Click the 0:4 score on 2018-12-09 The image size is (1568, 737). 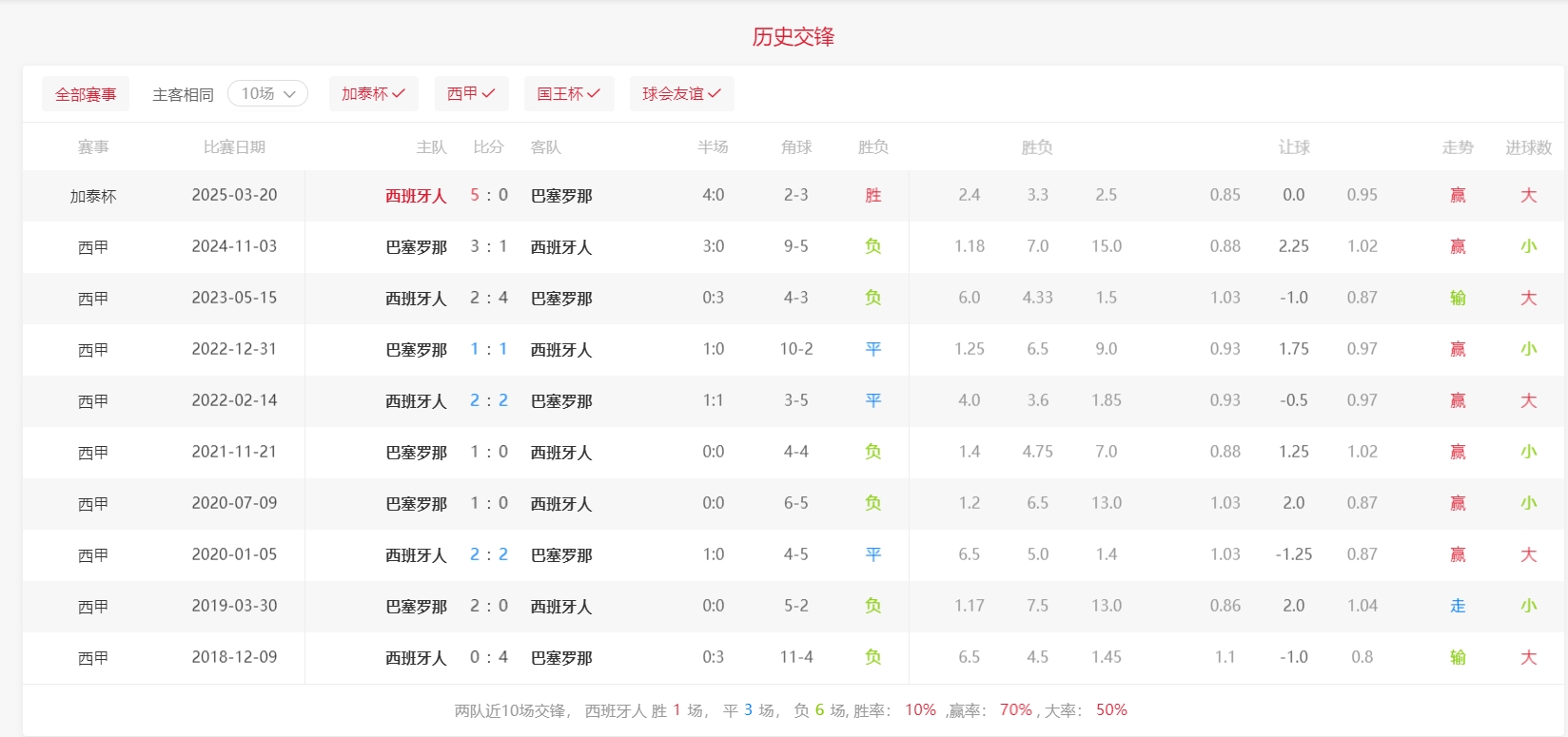pyautogui.click(x=489, y=658)
